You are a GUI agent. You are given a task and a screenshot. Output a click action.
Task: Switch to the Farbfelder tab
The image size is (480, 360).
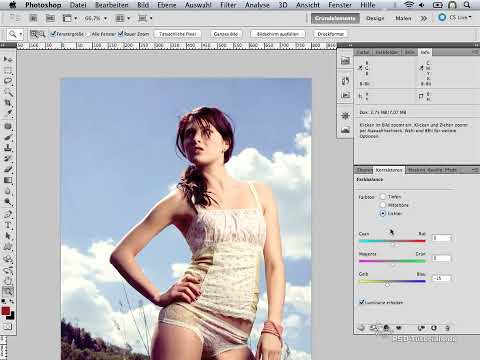[387, 52]
